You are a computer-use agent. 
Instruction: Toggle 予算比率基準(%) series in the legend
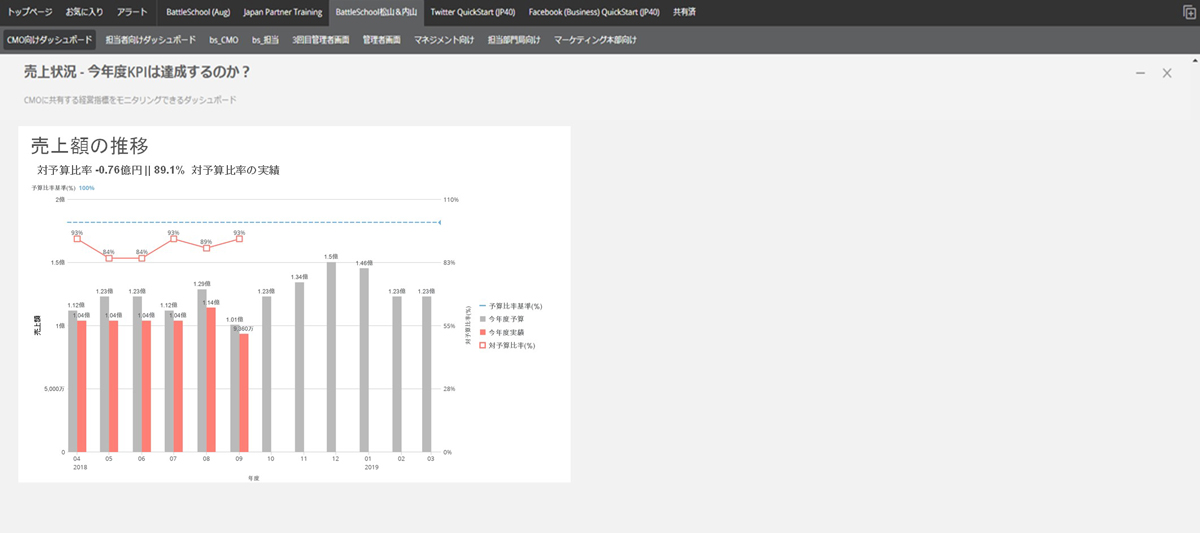pos(517,305)
